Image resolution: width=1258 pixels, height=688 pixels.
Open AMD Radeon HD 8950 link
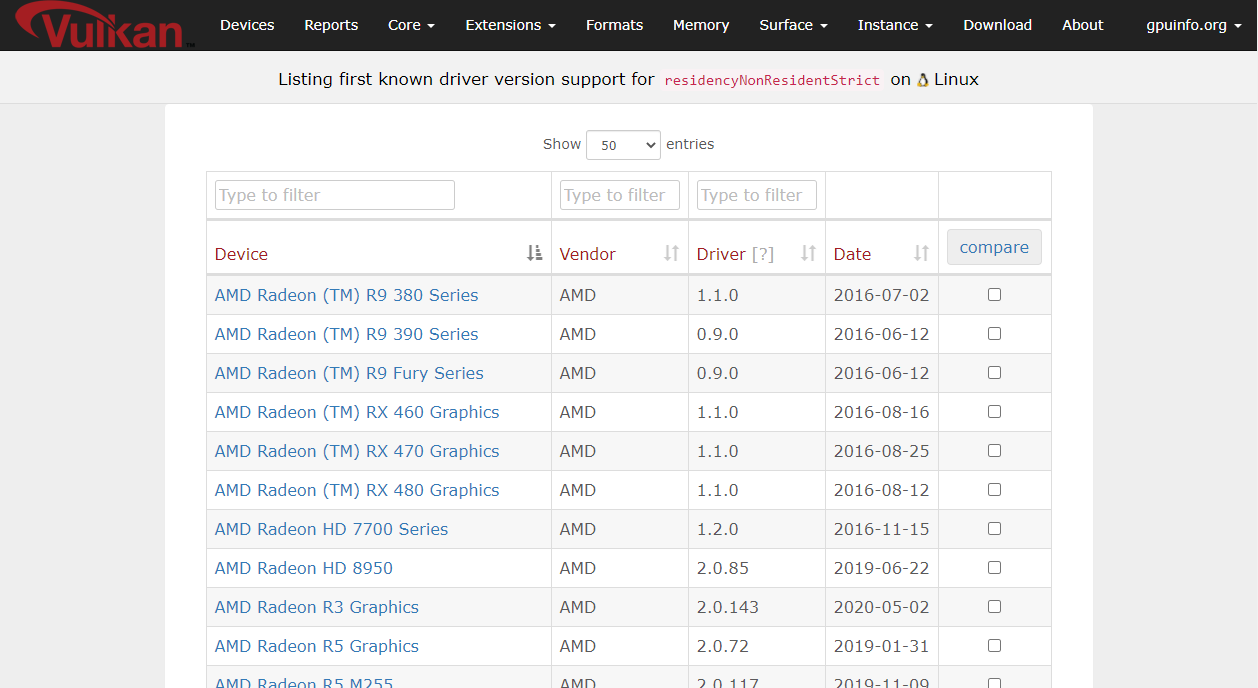point(304,568)
